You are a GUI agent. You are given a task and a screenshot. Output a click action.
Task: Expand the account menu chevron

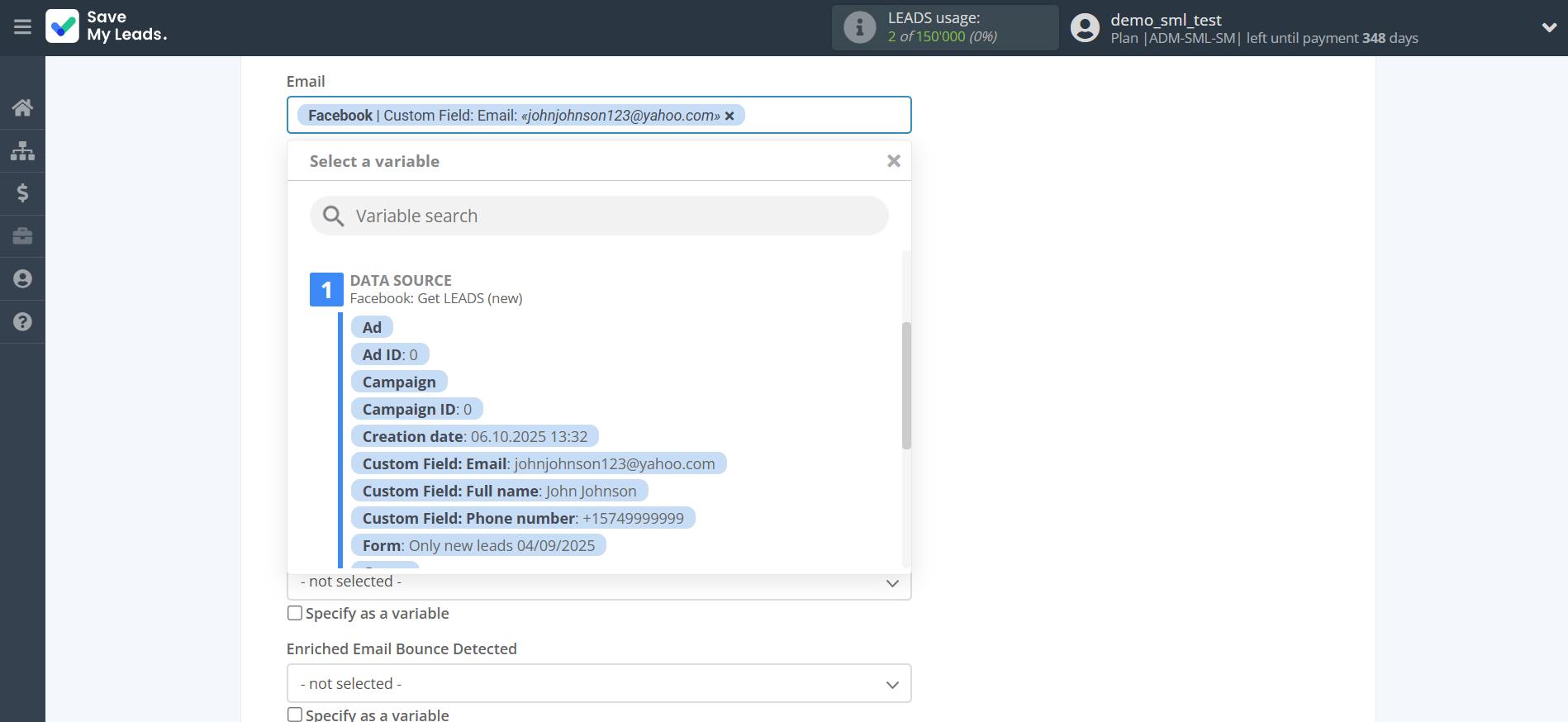coord(1548,27)
